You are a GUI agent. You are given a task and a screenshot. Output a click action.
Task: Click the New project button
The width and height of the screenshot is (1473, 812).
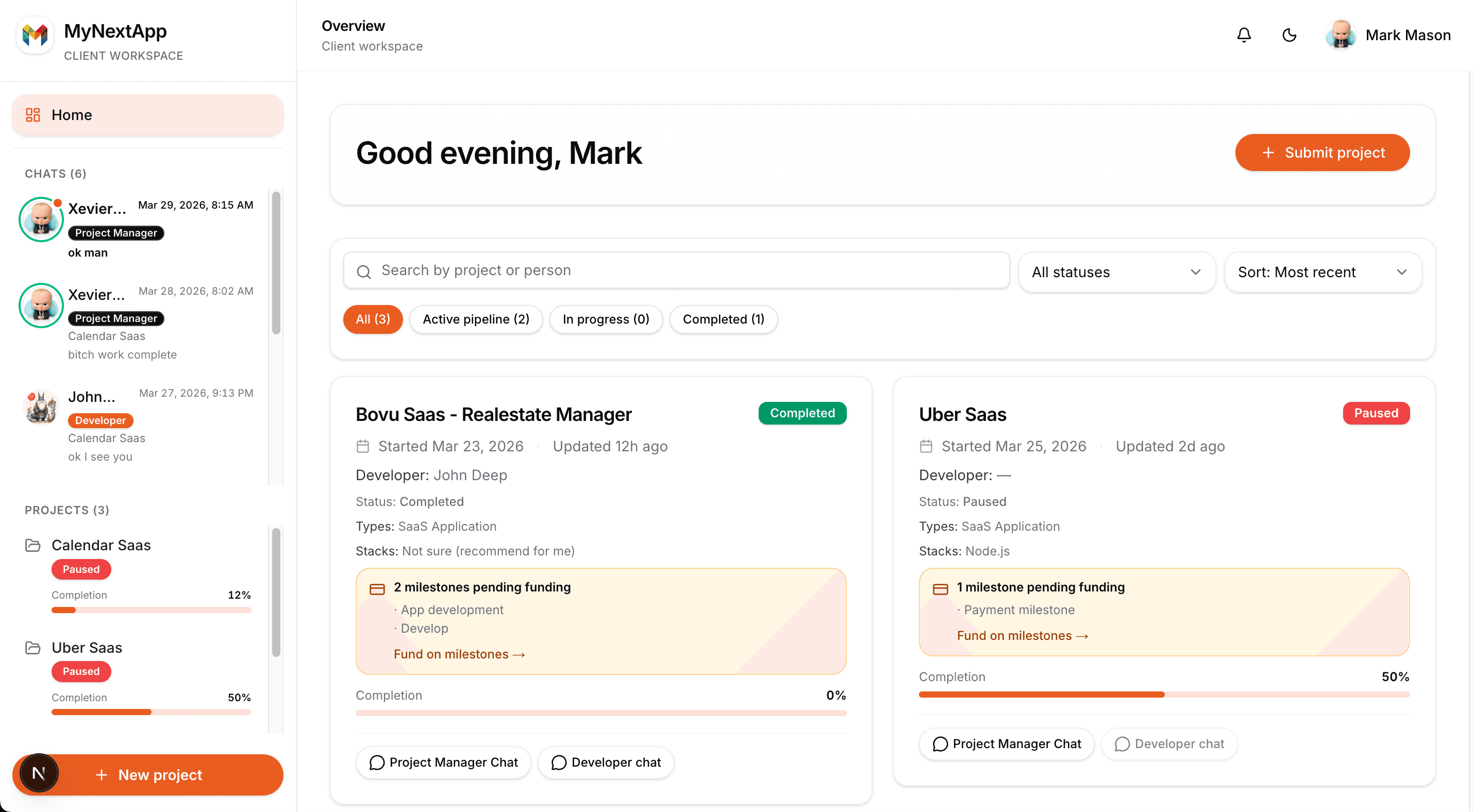pyautogui.click(x=160, y=774)
